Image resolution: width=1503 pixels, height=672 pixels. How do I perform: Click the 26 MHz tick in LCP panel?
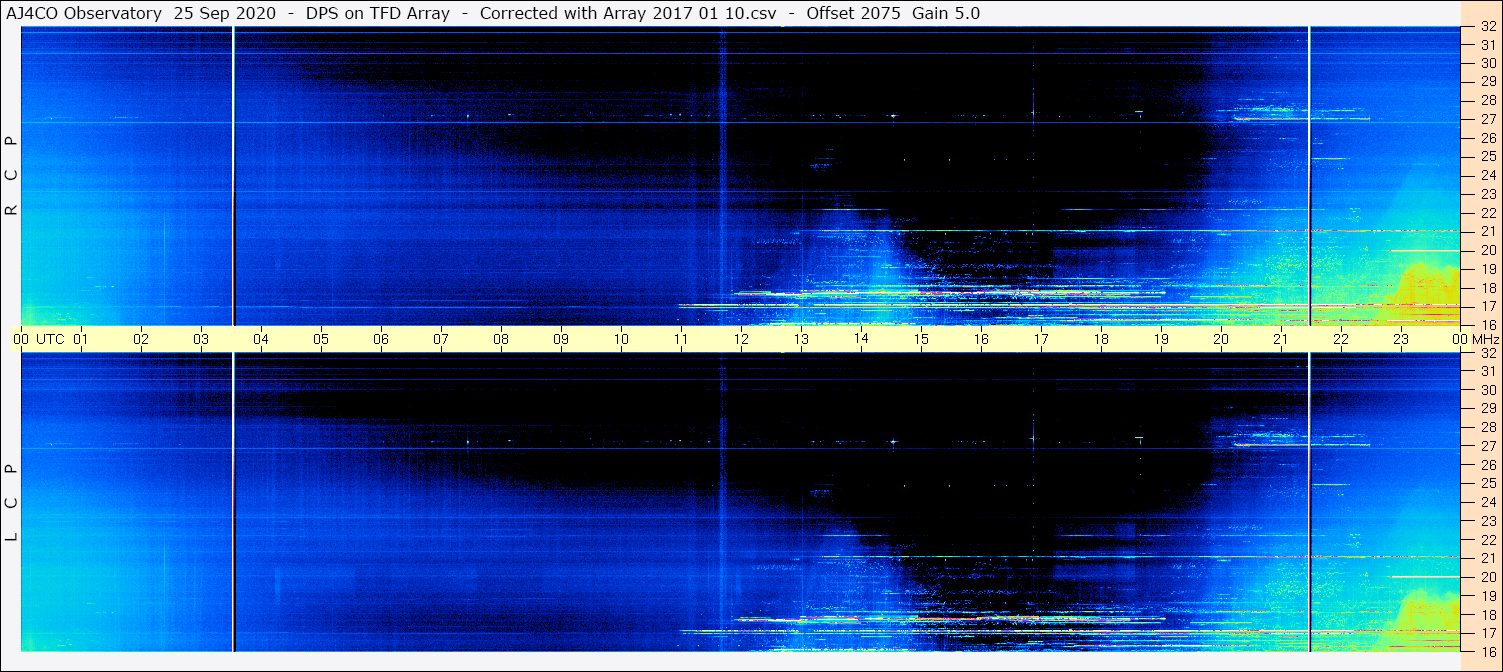1487,465
